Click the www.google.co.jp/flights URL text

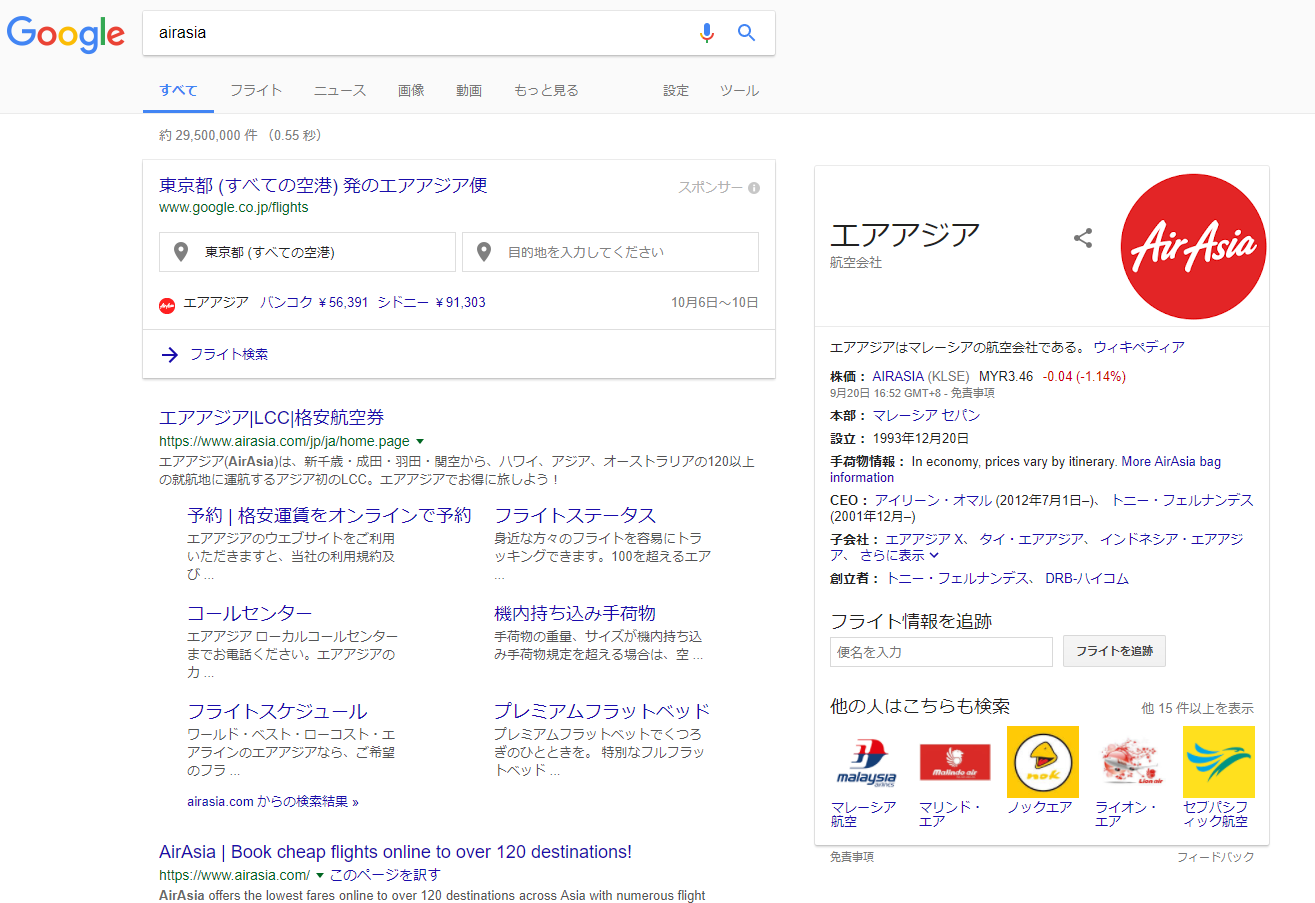point(234,208)
